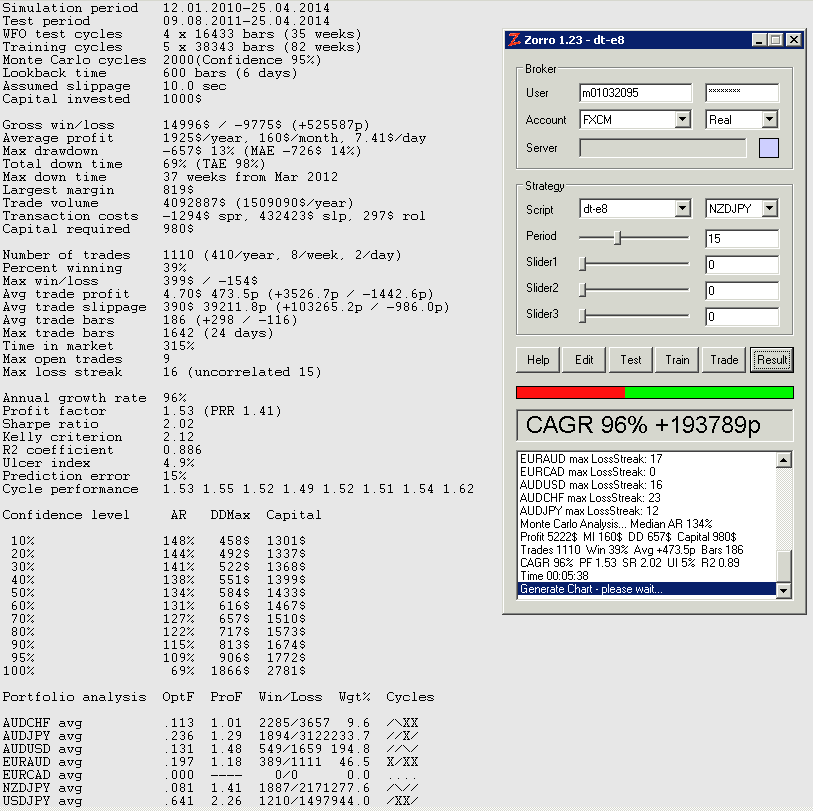Select 'Generate Chart - please wait...' log line
The height and width of the screenshot is (811, 813).
pyautogui.click(x=646, y=589)
